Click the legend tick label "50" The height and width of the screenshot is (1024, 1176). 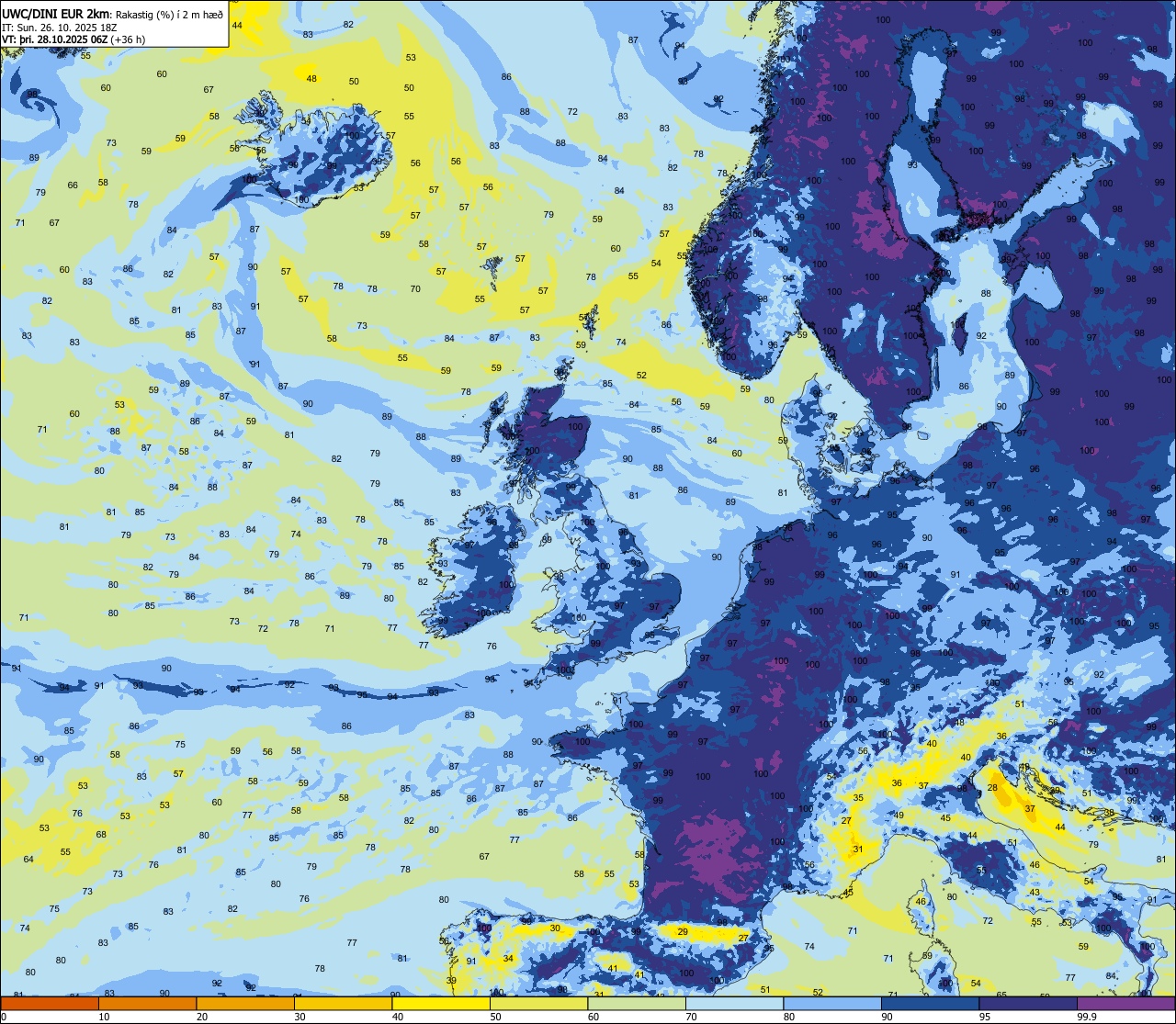click(495, 1017)
